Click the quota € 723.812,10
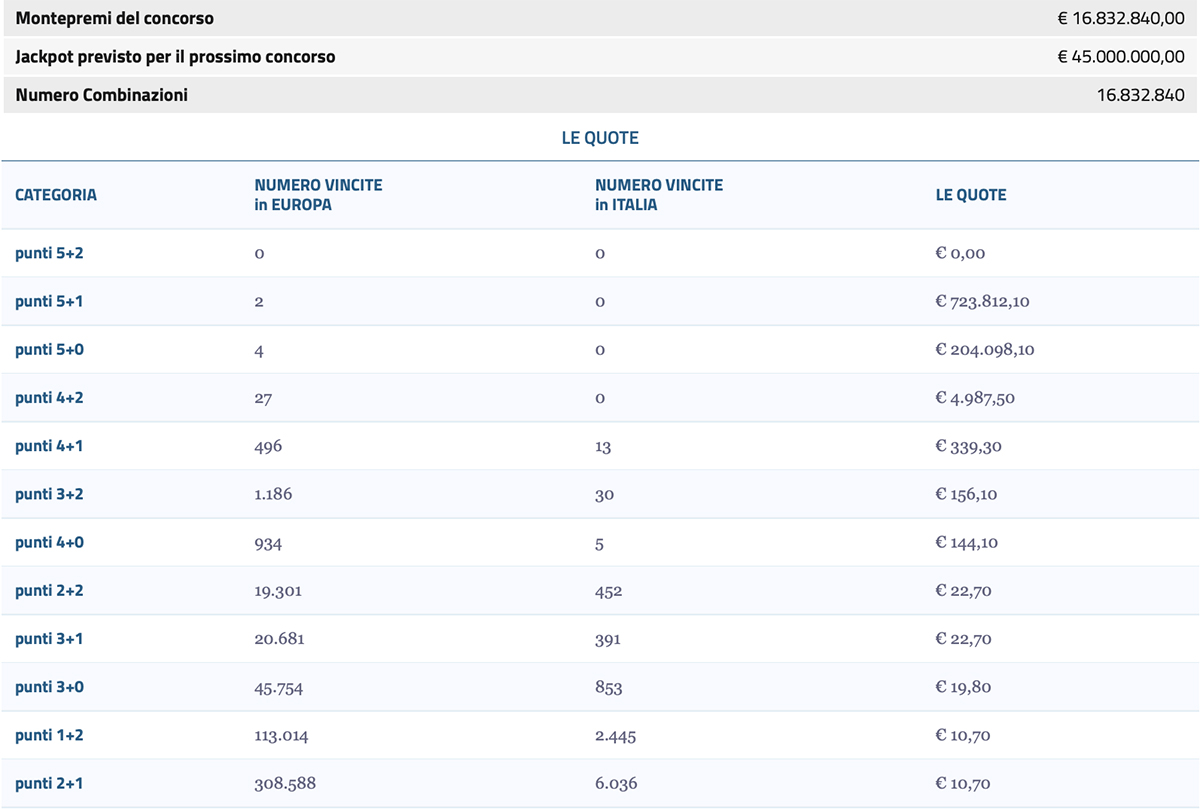 pos(983,302)
